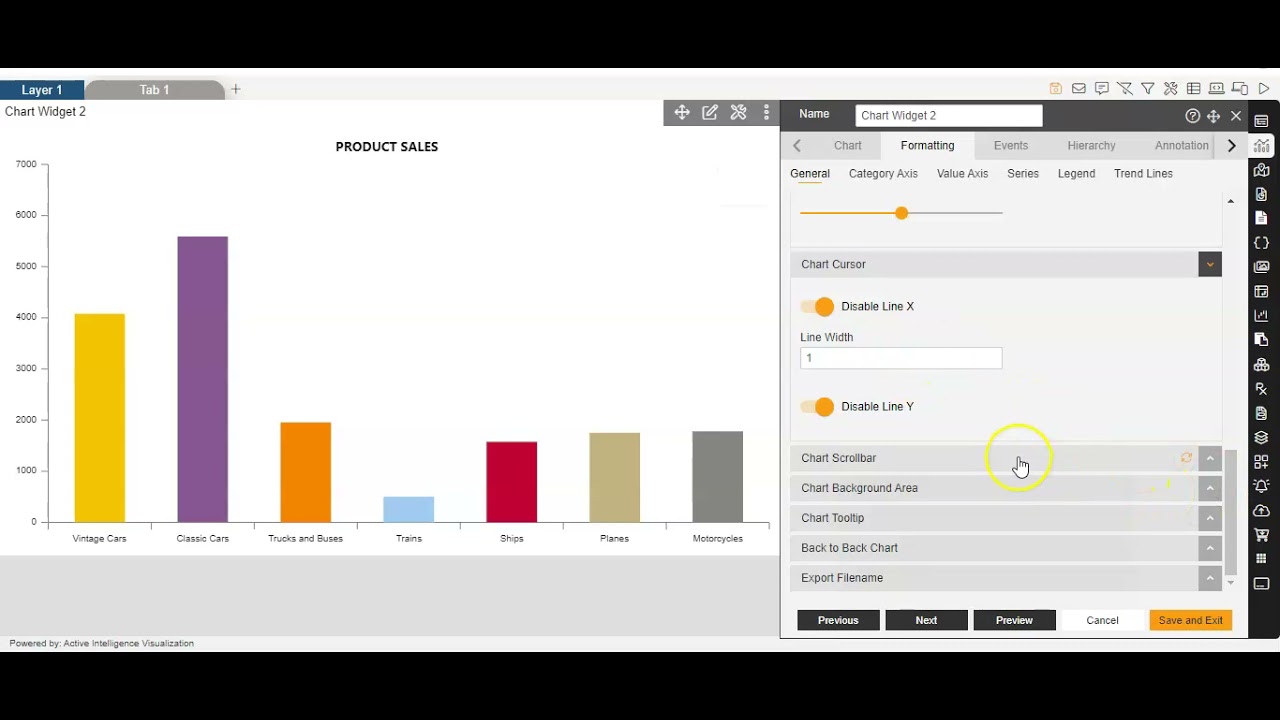Viewport: 1280px width, 720px height.
Task: Select the Layer 1 tab
Action: 42,90
